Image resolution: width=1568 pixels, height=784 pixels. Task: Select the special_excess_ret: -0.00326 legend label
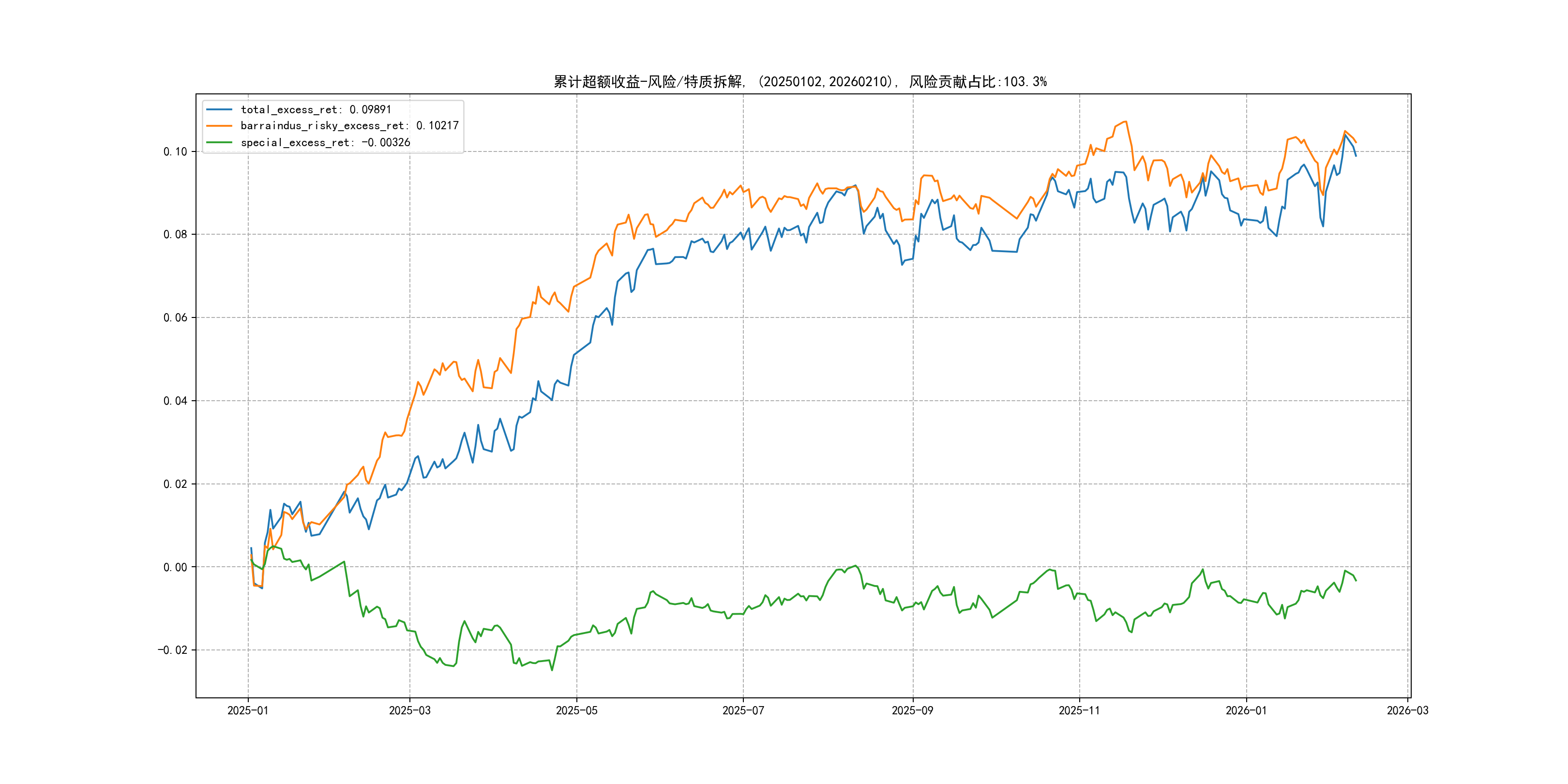(325, 142)
